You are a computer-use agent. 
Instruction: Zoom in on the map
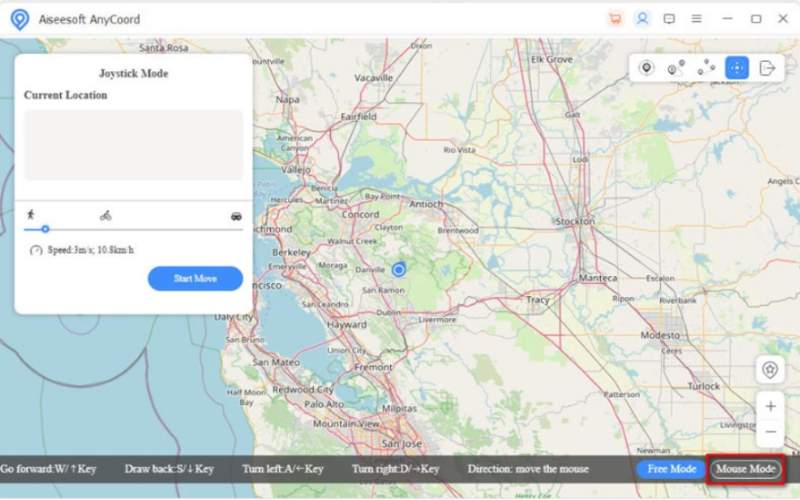(x=770, y=407)
